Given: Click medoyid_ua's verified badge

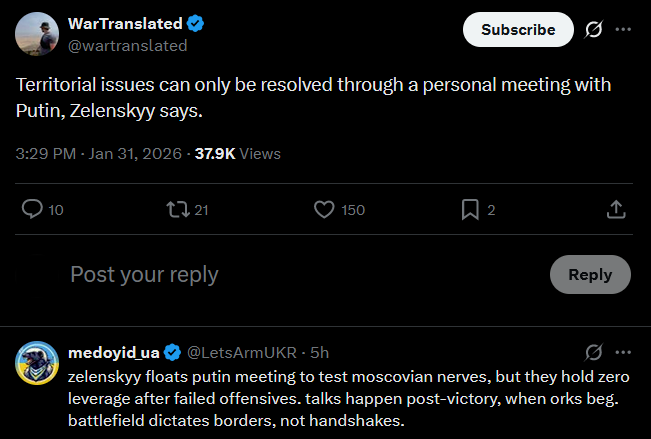Looking at the screenshot, I should point(172,352).
